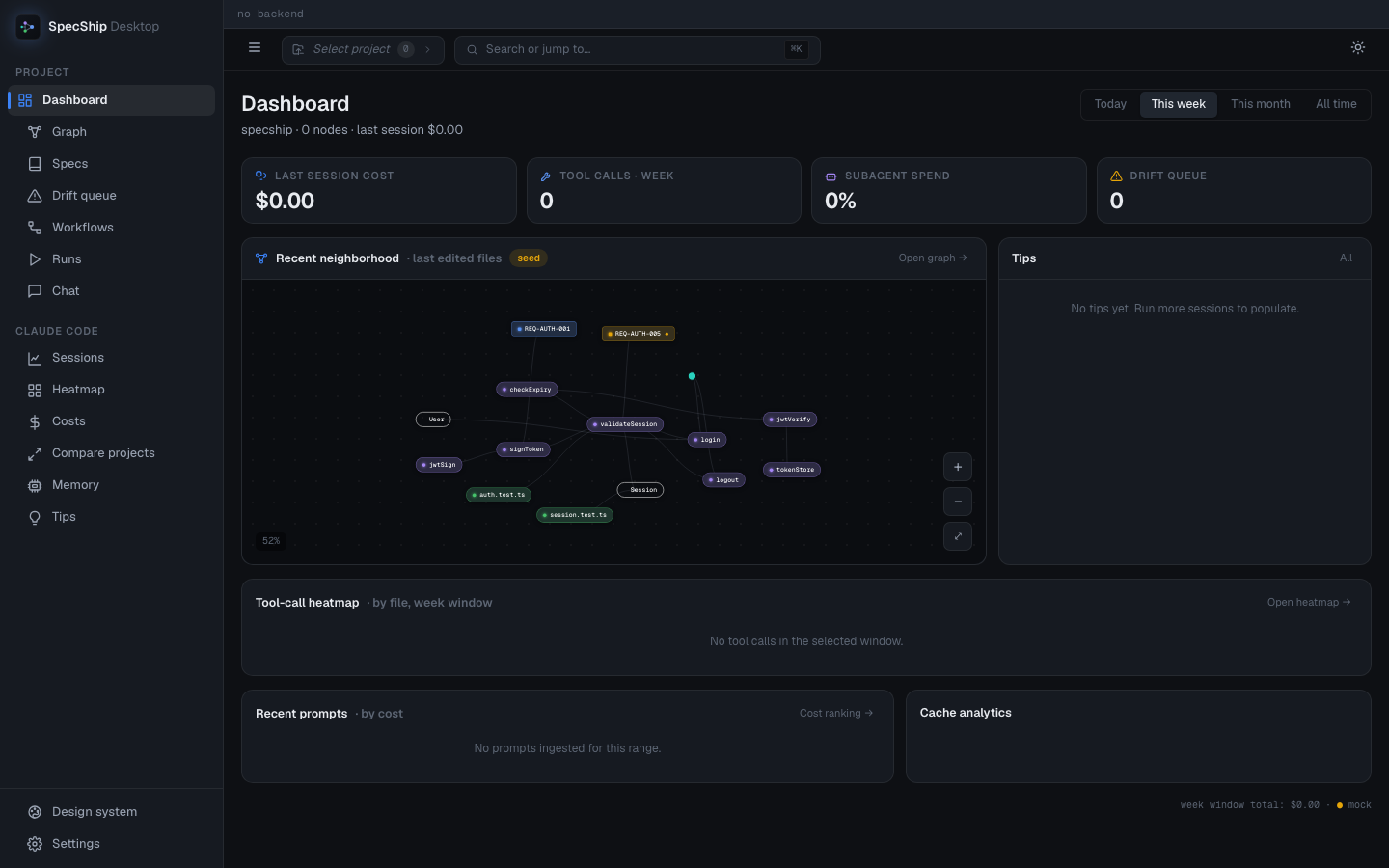Click the seed badge

(x=529, y=258)
